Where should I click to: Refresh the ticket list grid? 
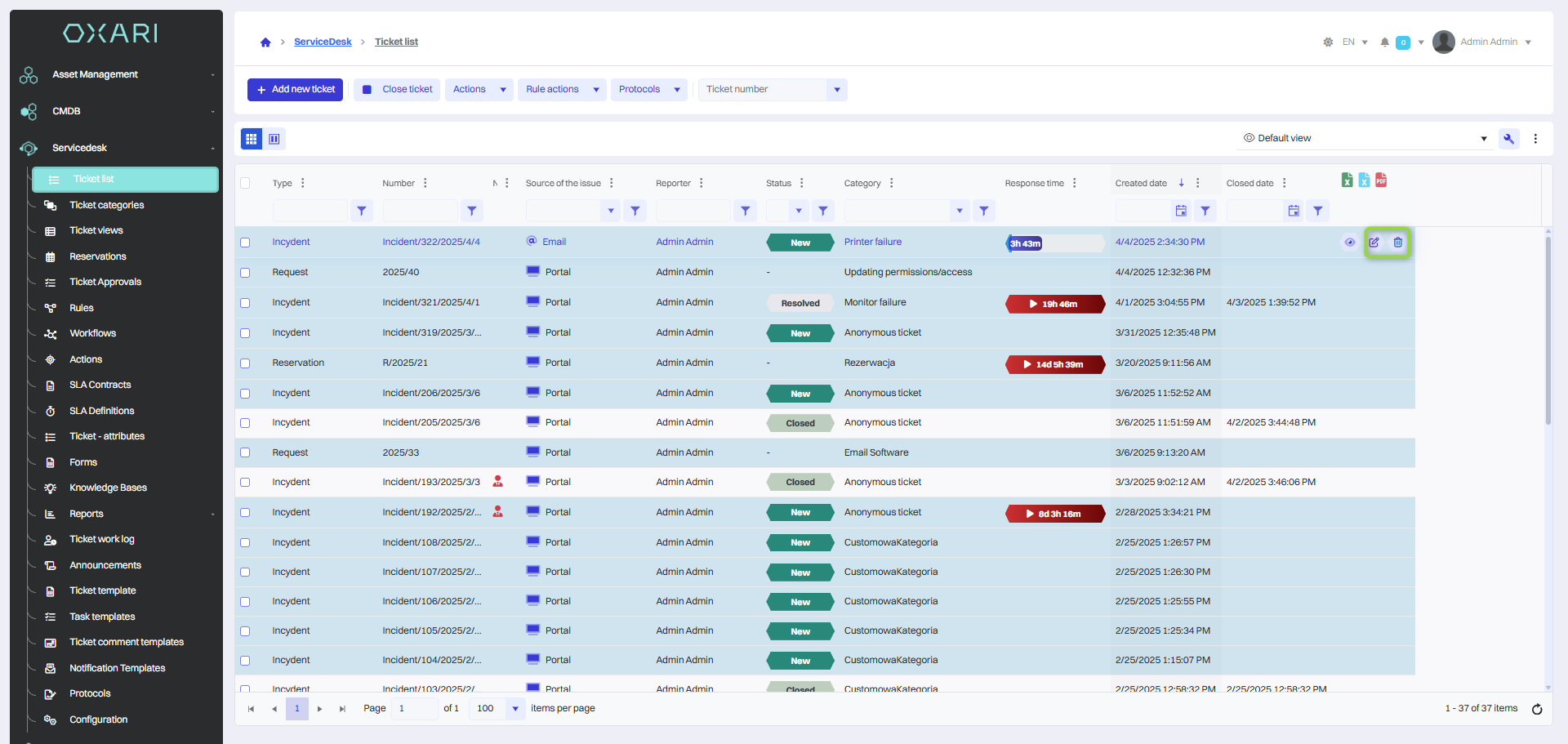click(x=1537, y=709)
